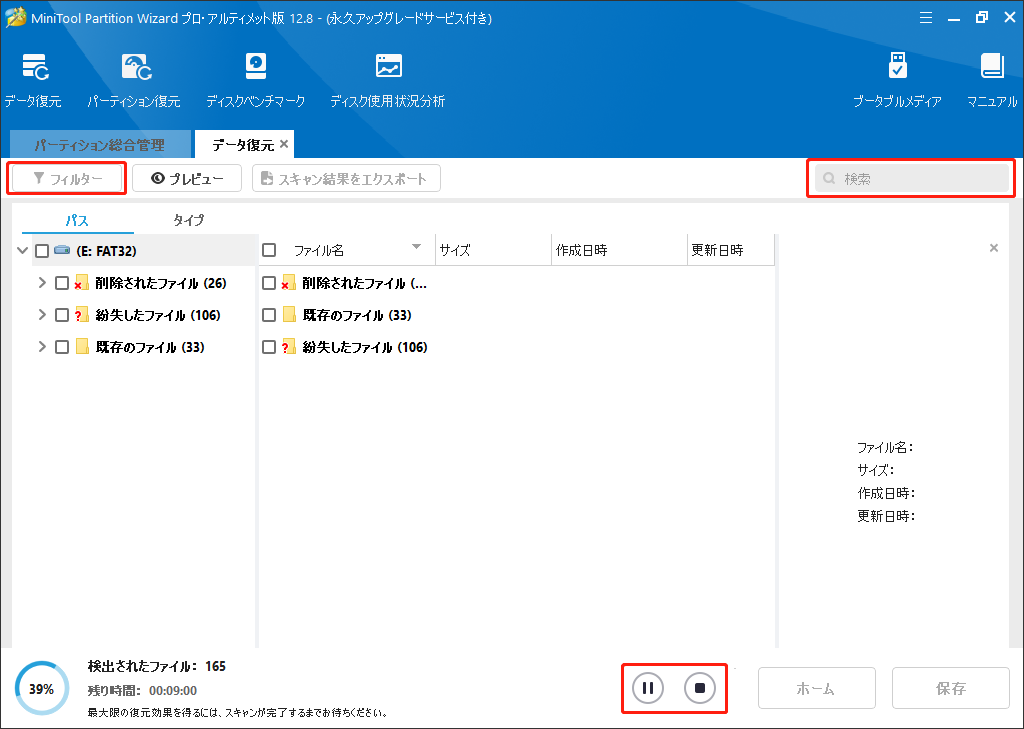Close the データ復元 tab
Screen dimensions: 1024x729
pyautogui.click(x=284, y=144)
